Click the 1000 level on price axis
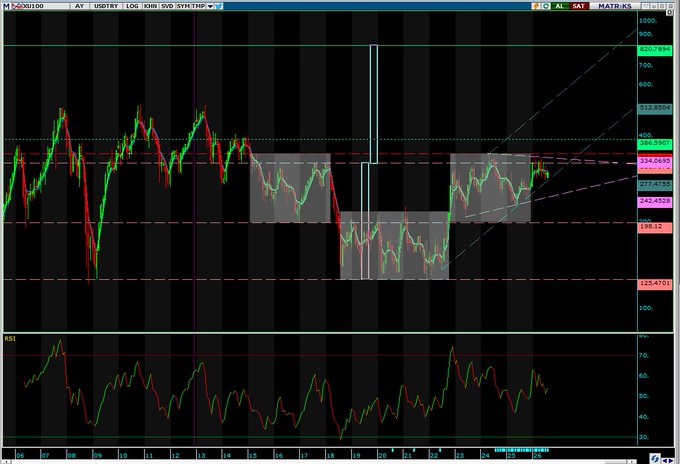This screenshot has width=680, height=464. click(647, 21)
